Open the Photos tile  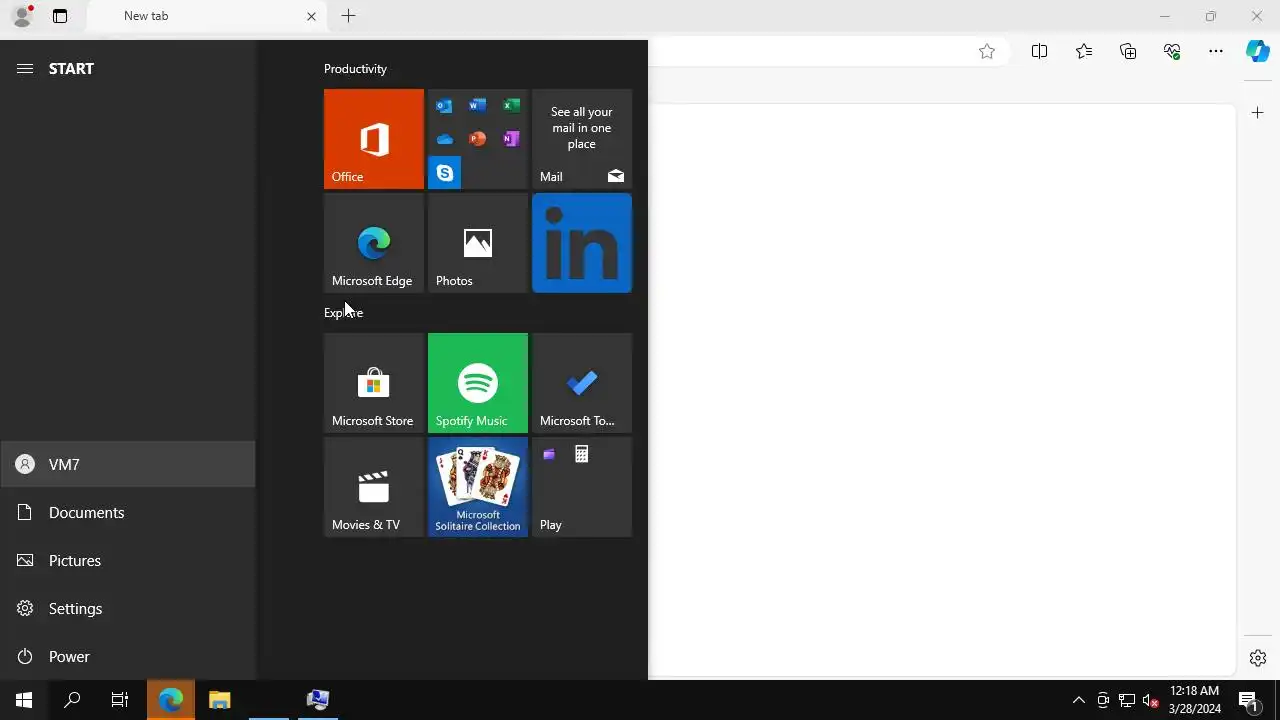(x=478, y=243)
